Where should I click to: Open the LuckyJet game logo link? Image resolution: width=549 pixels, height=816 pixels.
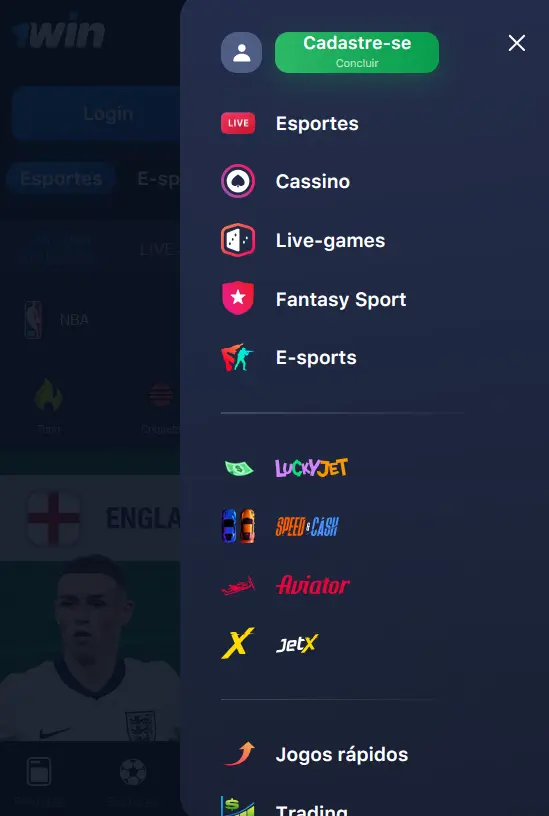coord(311,468)
